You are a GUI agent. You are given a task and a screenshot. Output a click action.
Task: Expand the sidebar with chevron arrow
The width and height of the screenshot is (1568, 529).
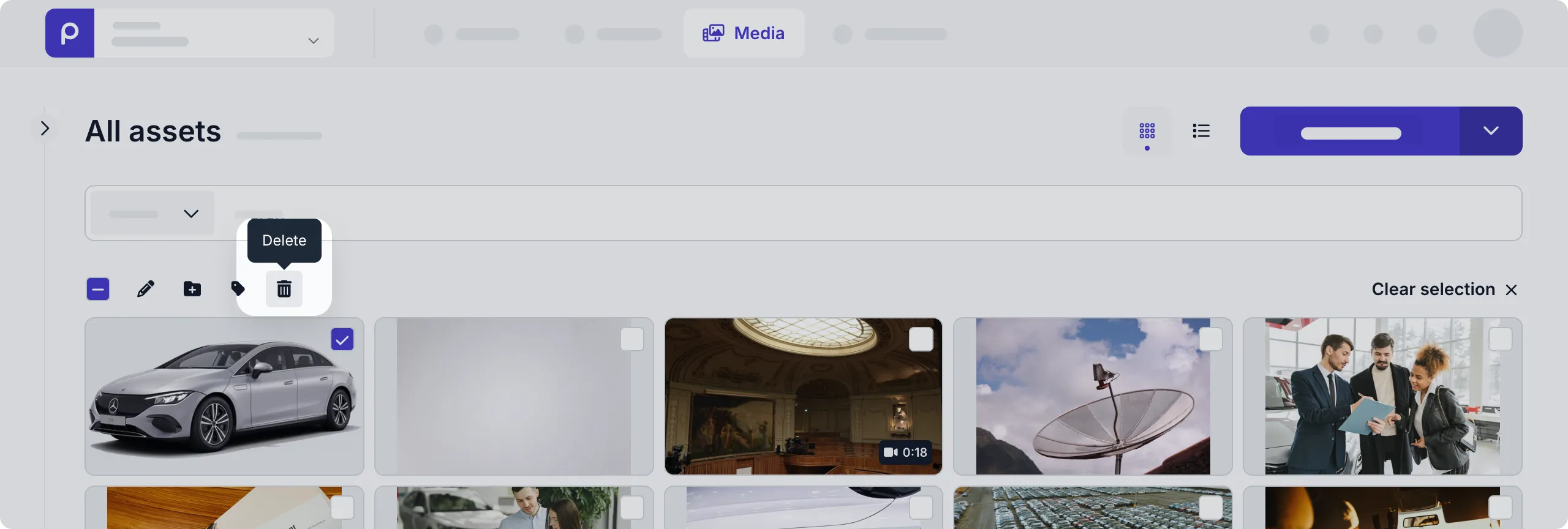coord(45,129)
